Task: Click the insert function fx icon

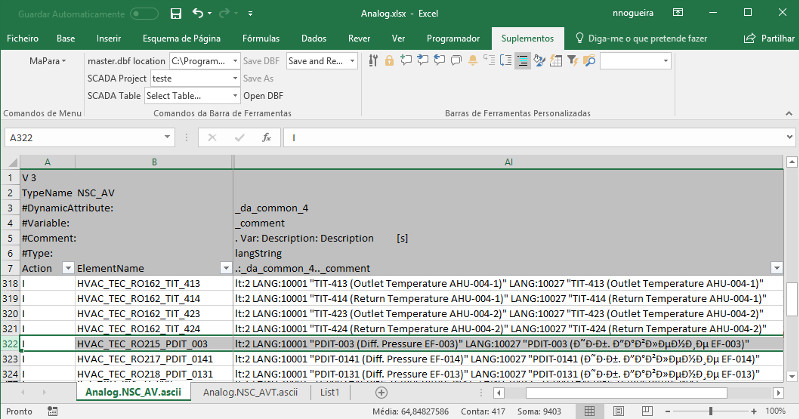Action: [x=266, y=137]
